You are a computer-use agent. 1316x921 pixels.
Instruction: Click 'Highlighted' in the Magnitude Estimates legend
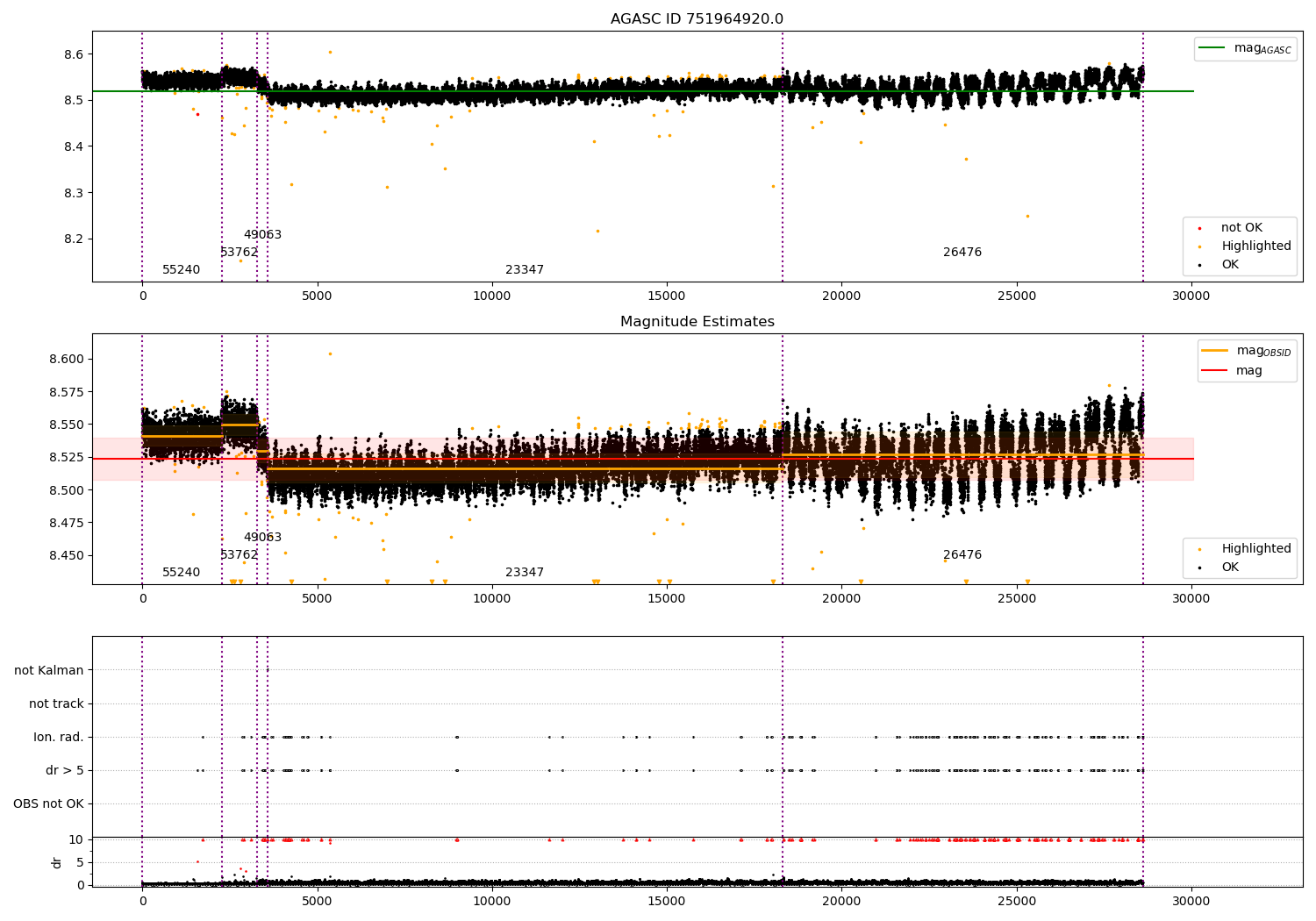click(1256, 549)
